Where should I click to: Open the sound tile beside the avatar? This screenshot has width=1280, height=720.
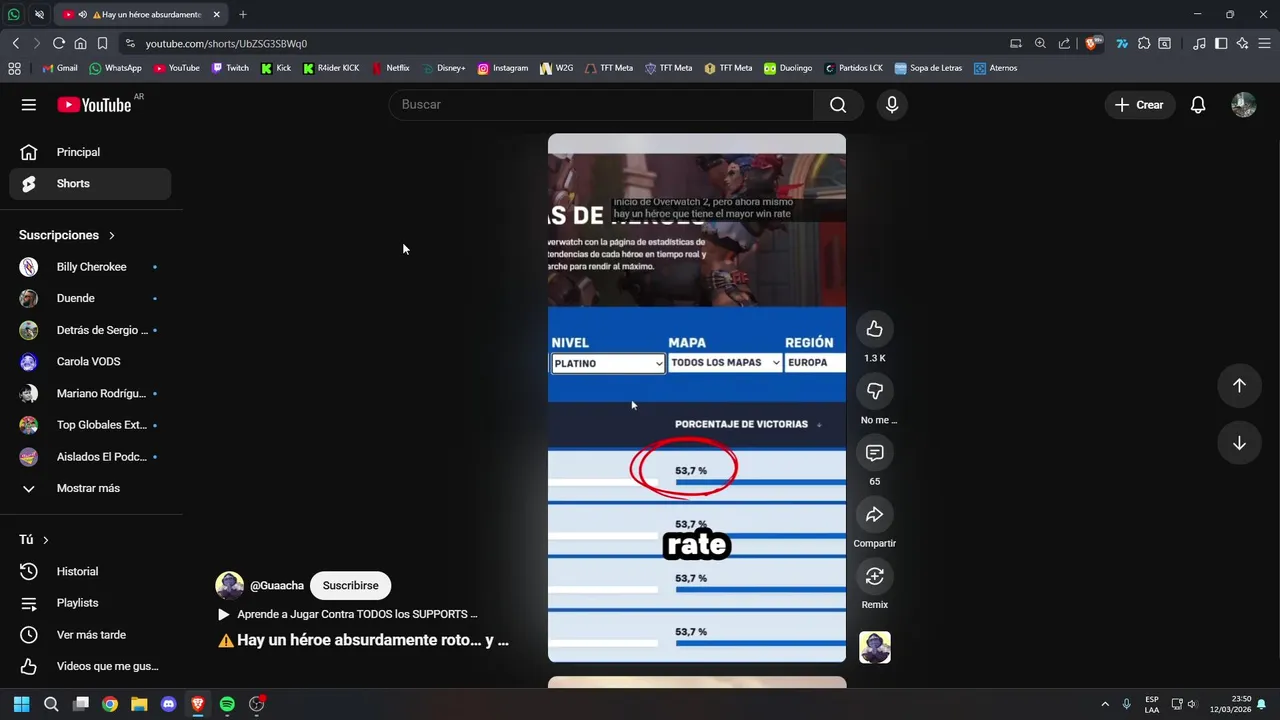[x=875, y=647]
